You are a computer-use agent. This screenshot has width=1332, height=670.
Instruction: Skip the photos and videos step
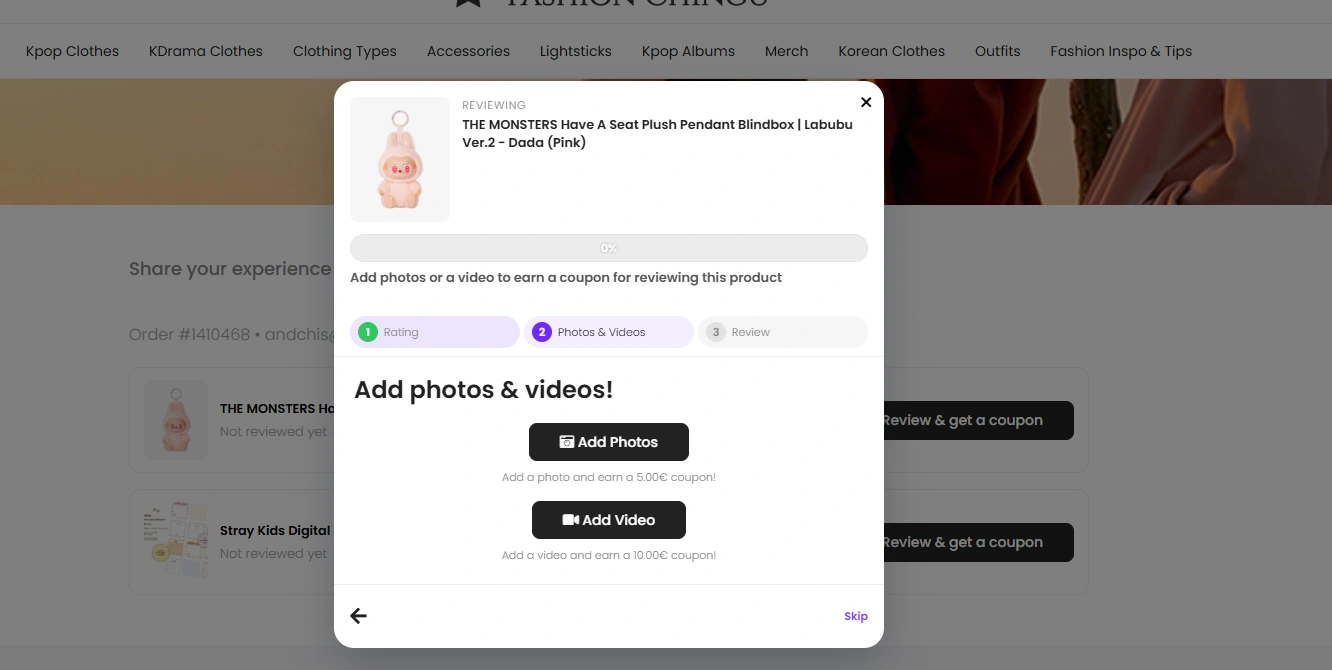coord(855,616)
